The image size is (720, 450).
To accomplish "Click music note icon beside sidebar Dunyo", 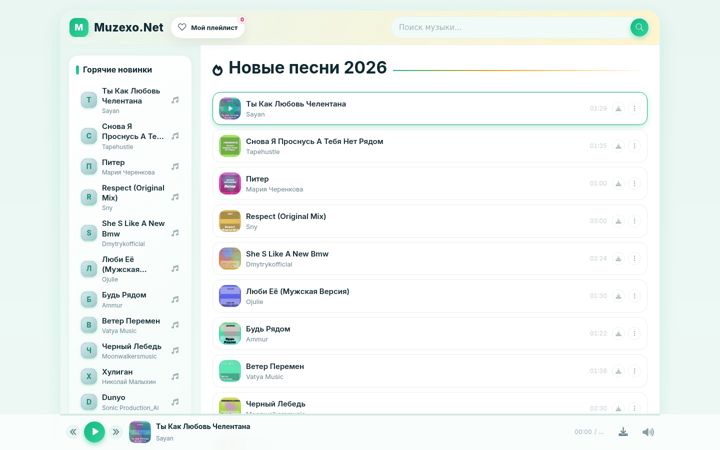I will 175,402.
